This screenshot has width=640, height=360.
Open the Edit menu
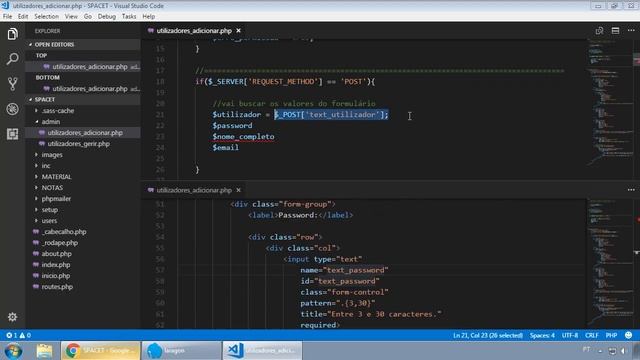pyautogui.click(x=23, y=16)
